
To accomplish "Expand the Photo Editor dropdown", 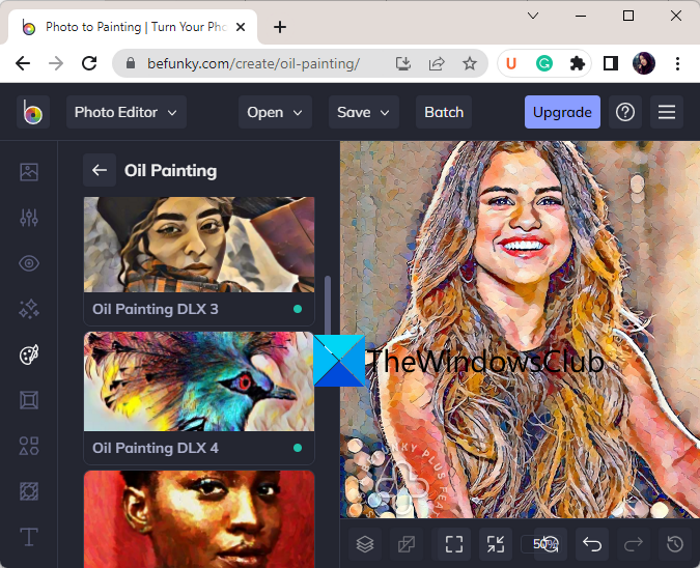I will (x=126, y=112).
